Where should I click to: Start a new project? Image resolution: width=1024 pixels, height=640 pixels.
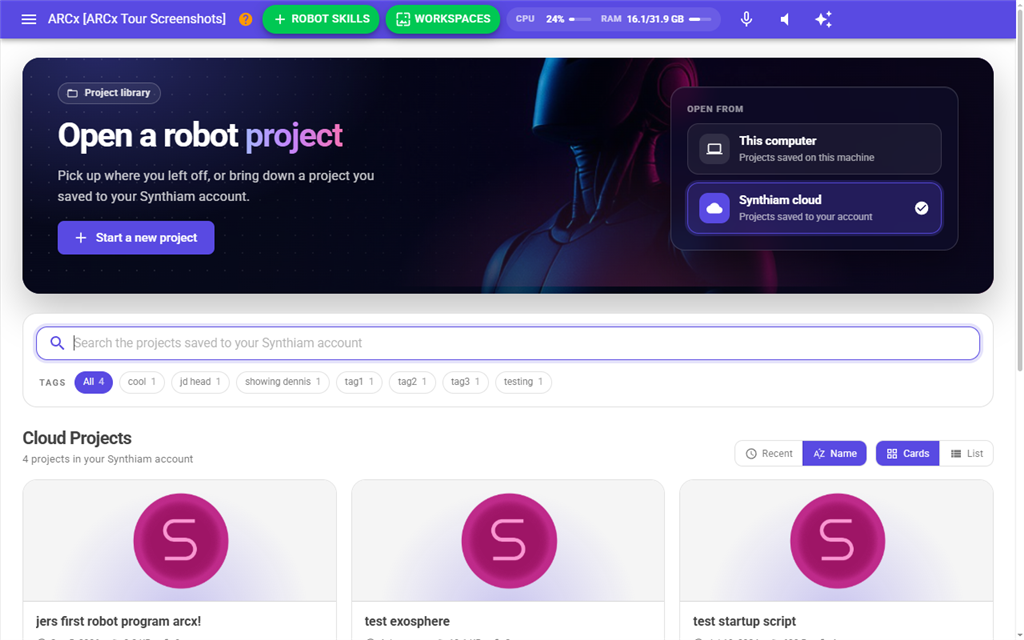136,238
